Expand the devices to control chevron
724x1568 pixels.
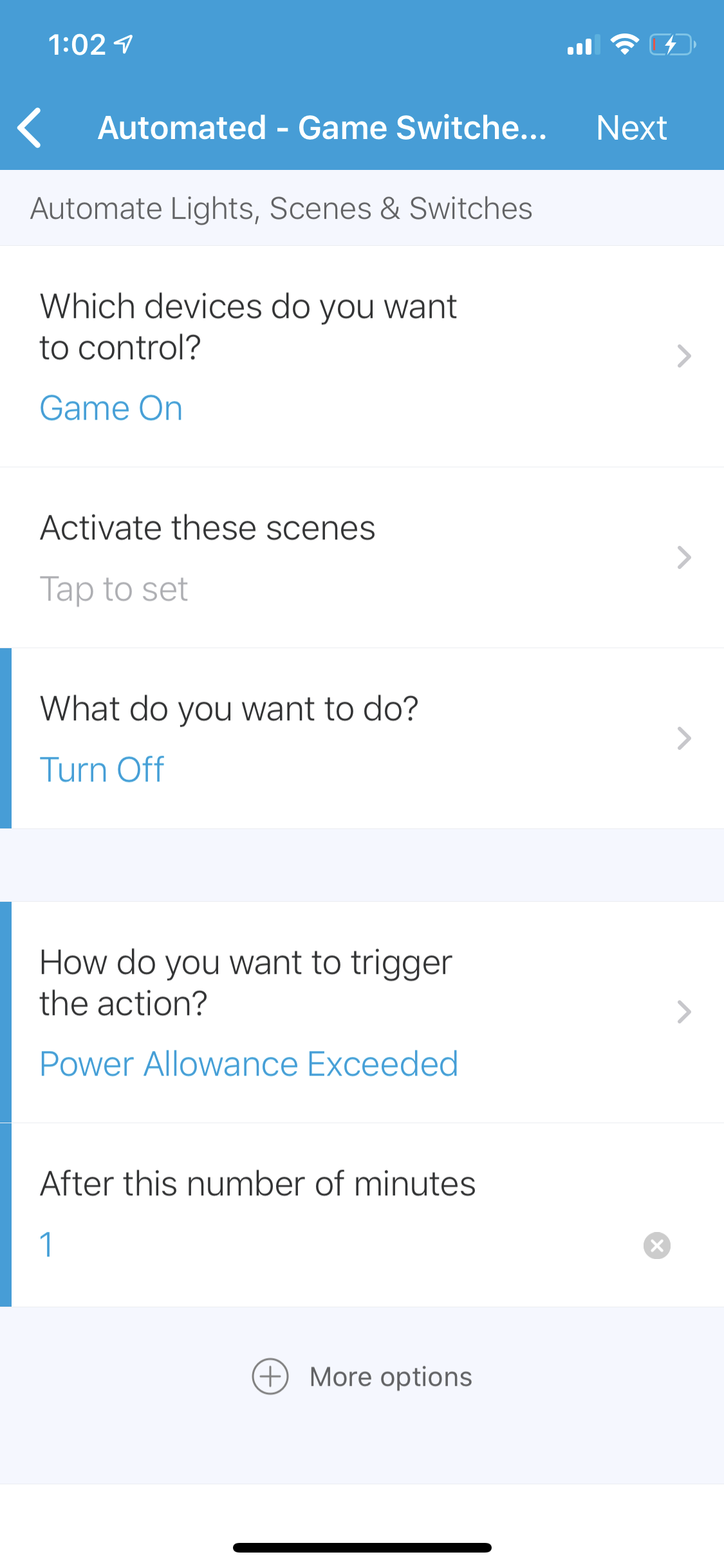coord(683,356)
